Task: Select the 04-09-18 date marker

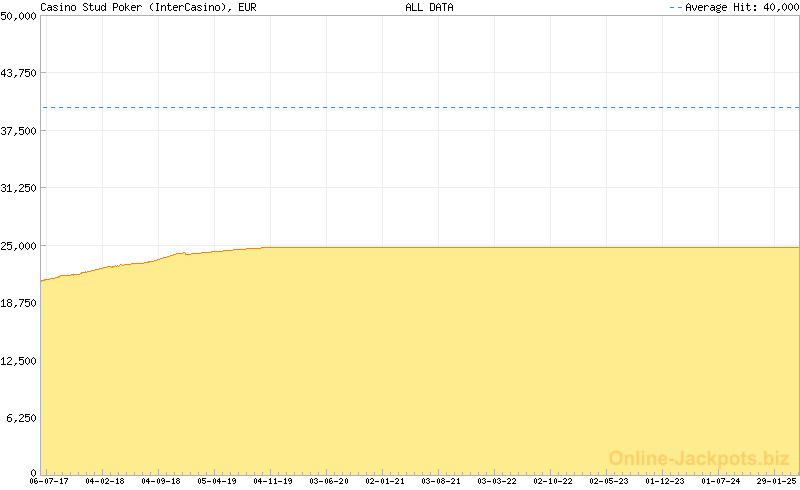Action: point(160,481)
